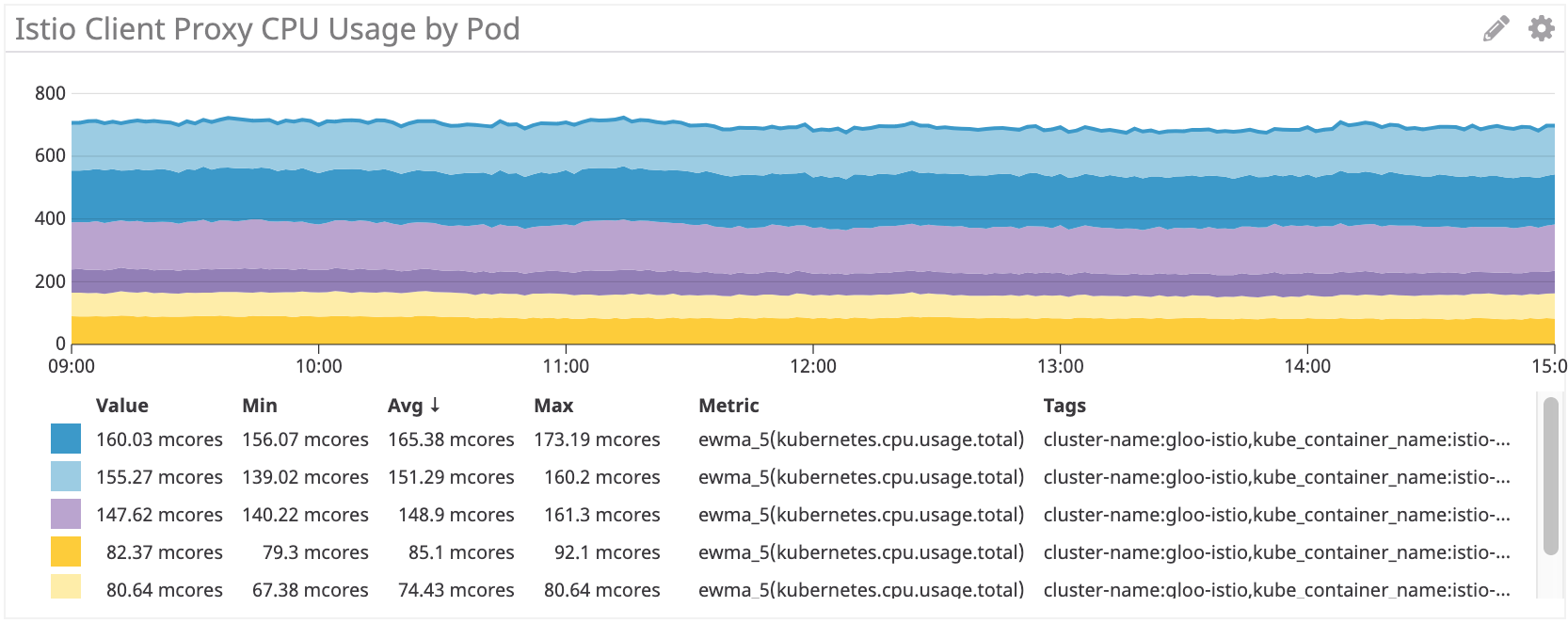Image resolution: width=1568 pixels, height=623 pixels.
Task: Click the Value column header
Action: click(x=122, y=406)
